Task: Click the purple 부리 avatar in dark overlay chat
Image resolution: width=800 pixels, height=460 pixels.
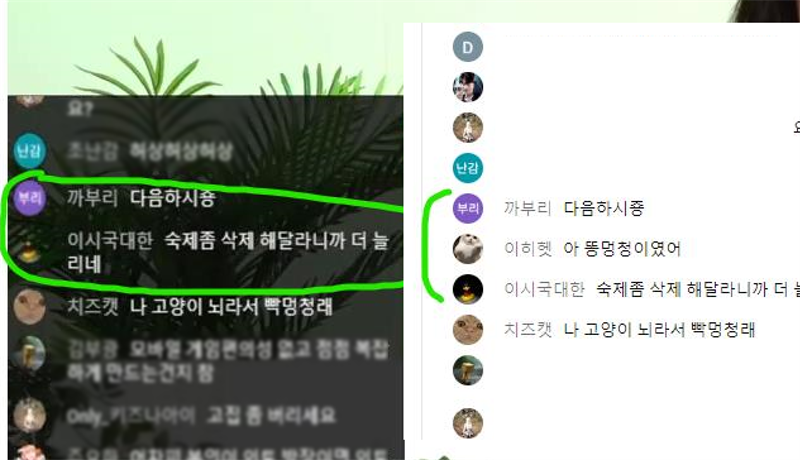Action: point(30,198)
